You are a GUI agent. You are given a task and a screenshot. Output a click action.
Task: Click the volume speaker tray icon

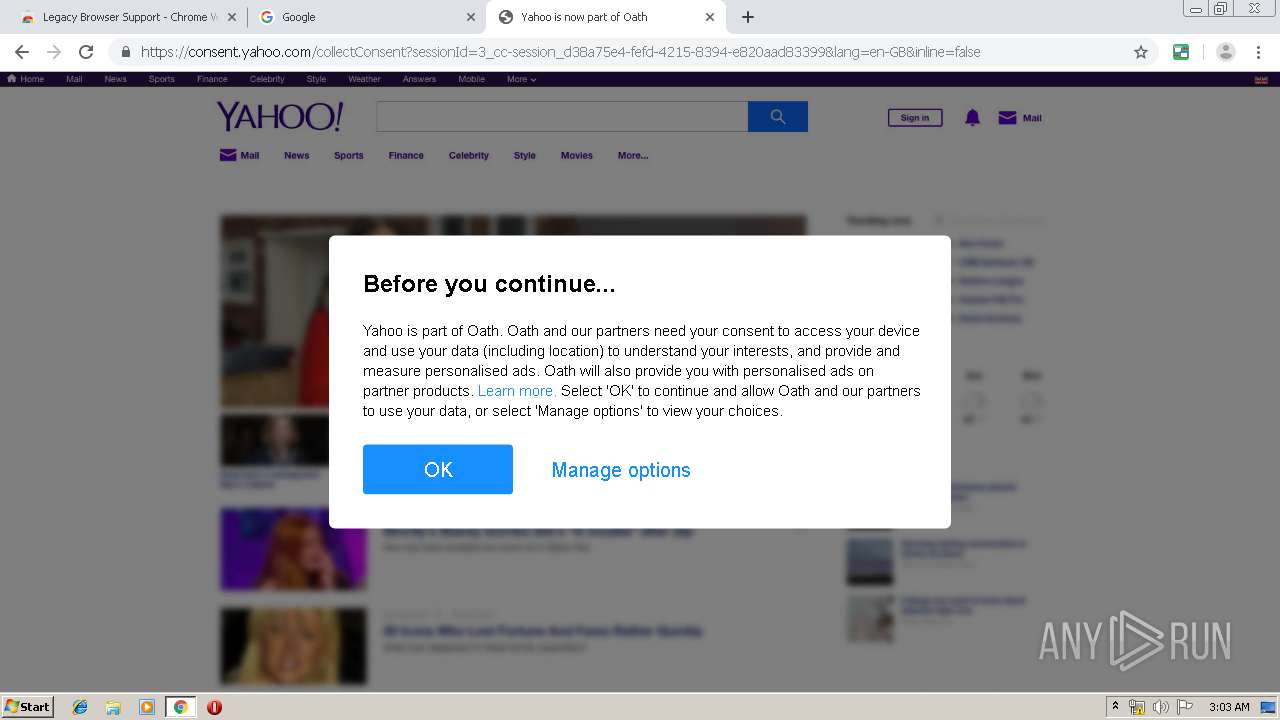pos(1161,707)
